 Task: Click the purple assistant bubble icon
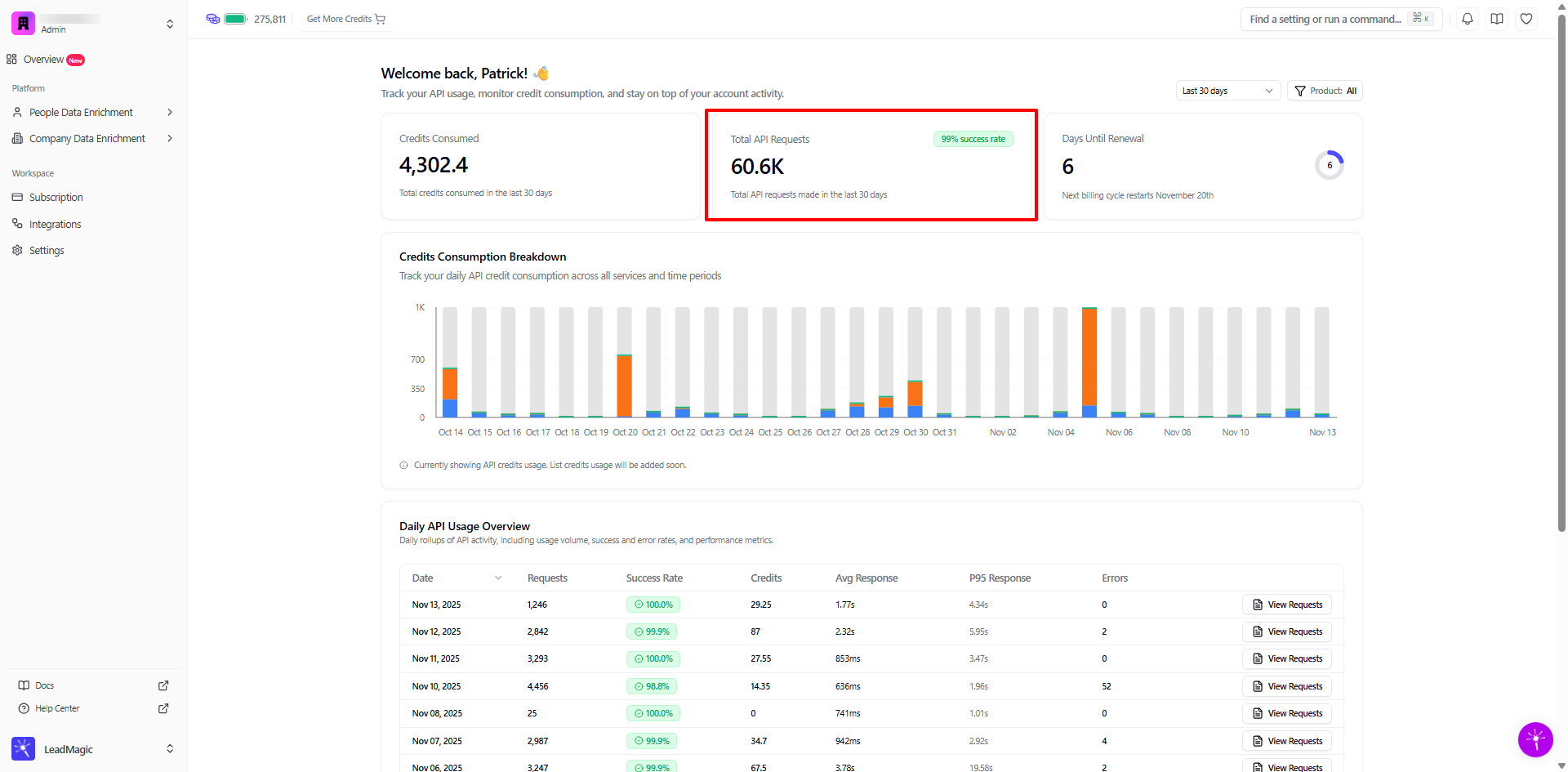tap(1535, 740)
